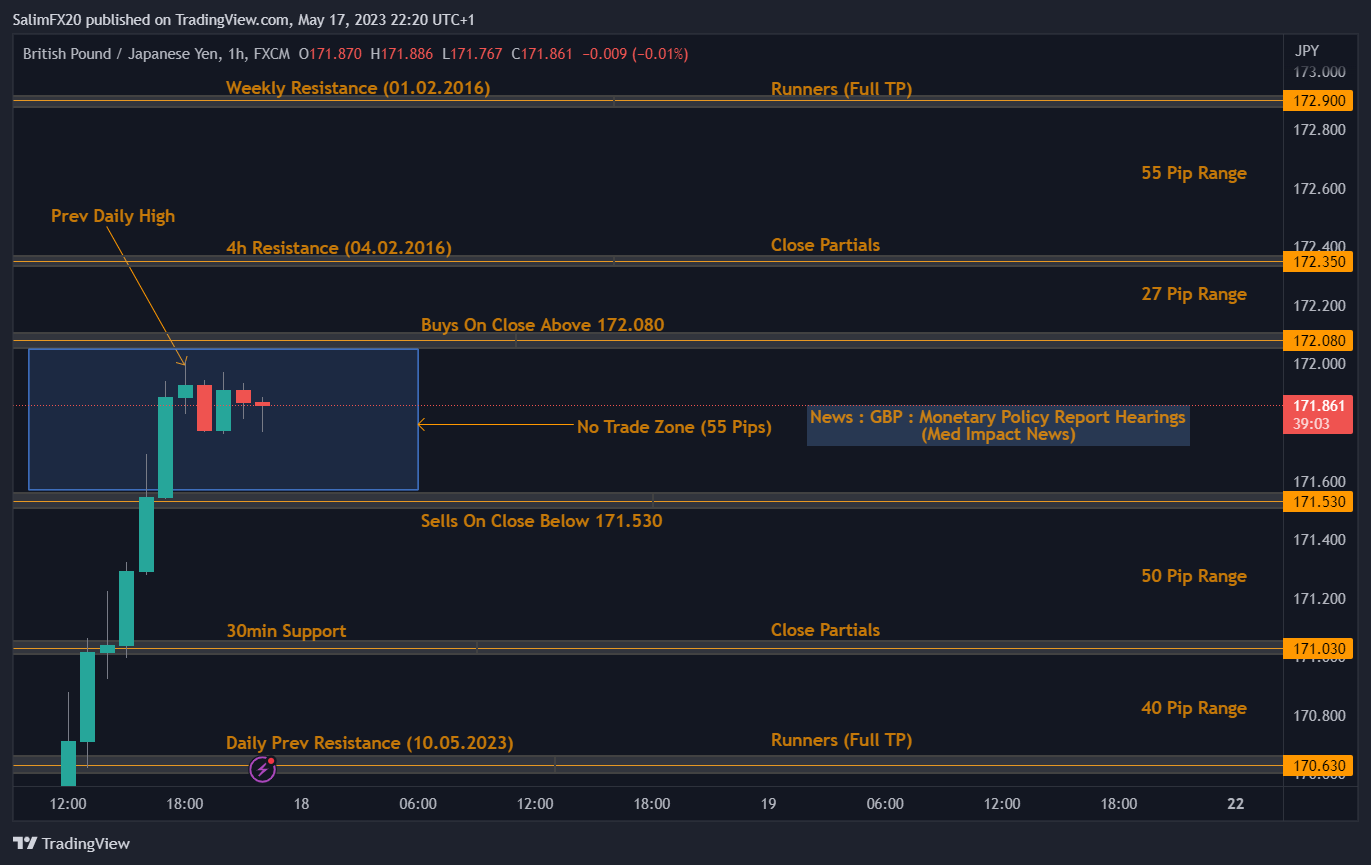This screenshot has width=1371, height=865.
Task: Click the purple lightning economic event icon
Action: [x=262, y=769]
